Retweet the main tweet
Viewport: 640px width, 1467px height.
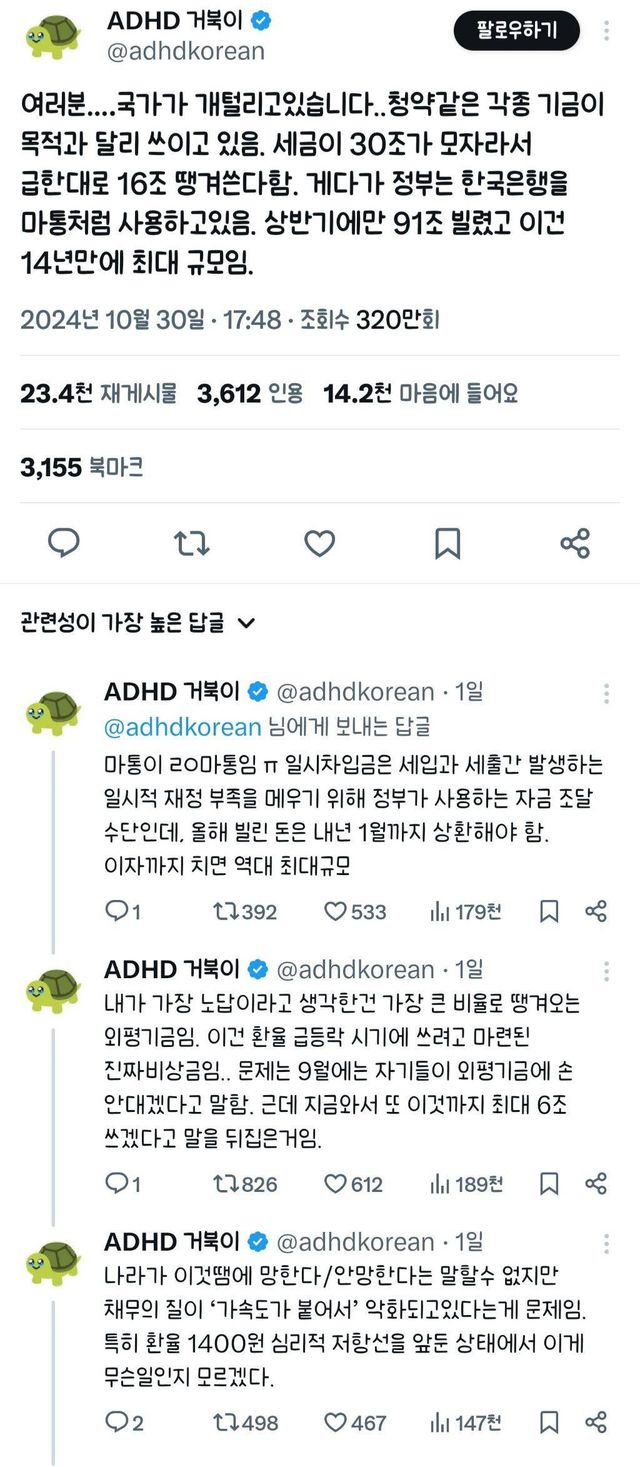(x=191, y=543)
